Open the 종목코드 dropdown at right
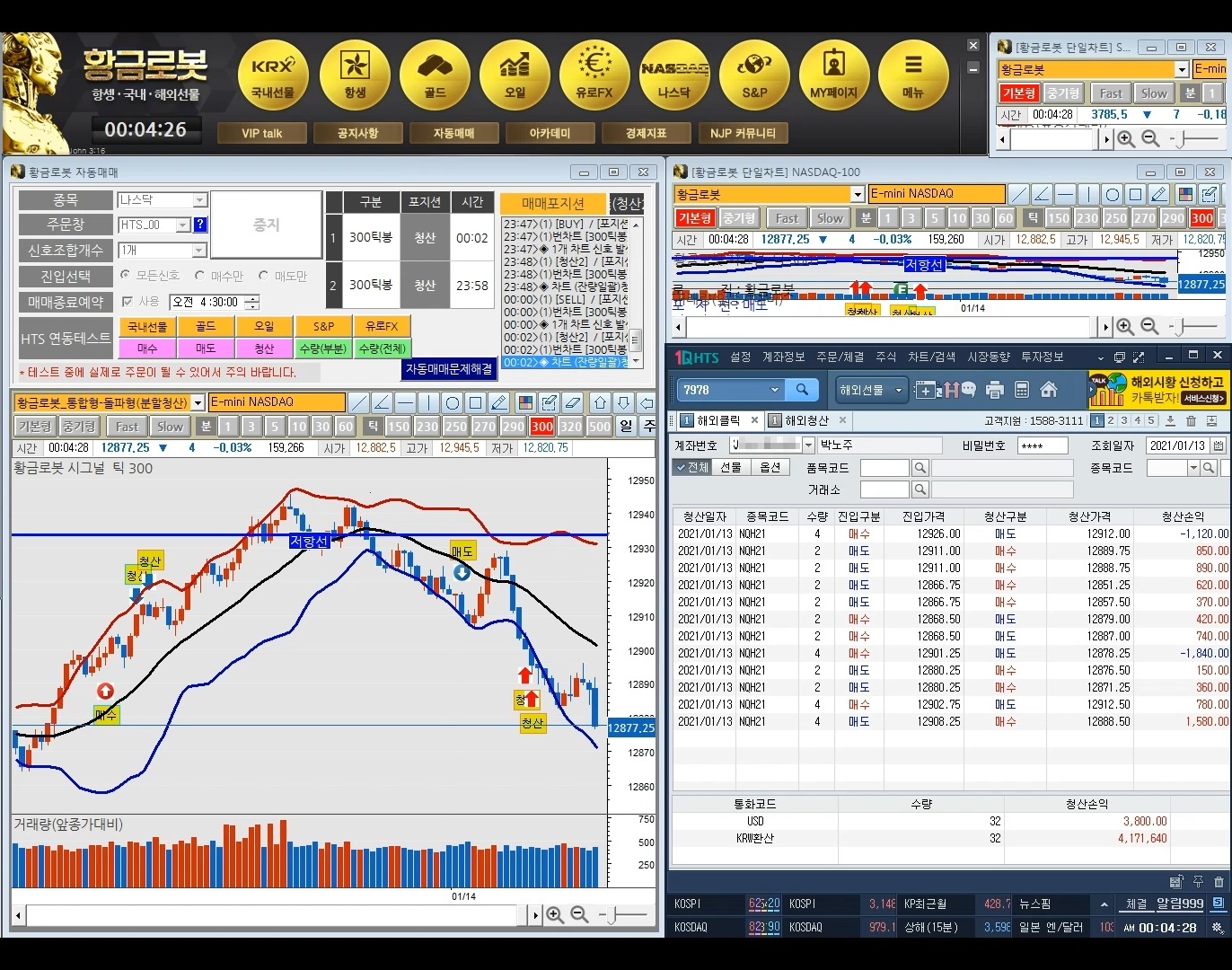 point(1193,468)
